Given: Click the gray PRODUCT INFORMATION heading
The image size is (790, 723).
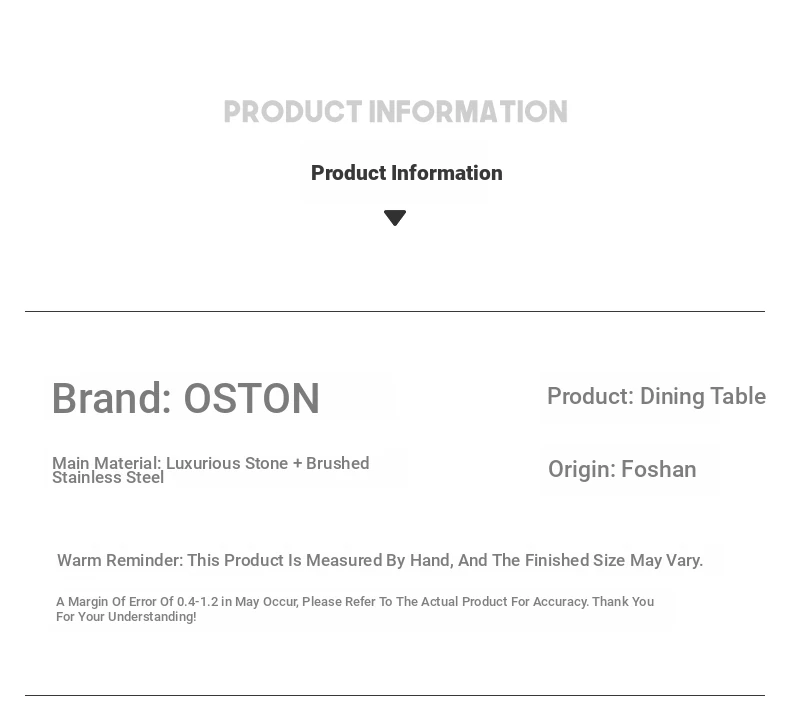Looking at the screenshot, I should point(395,112).
